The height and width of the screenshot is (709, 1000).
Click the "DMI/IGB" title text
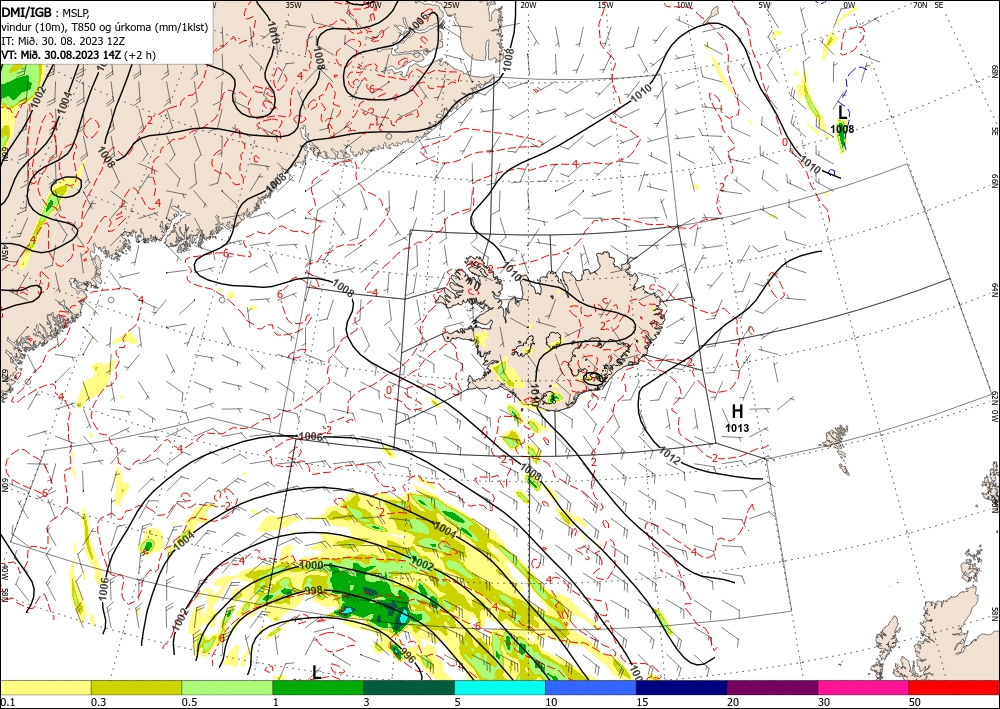tap(27, 11)
